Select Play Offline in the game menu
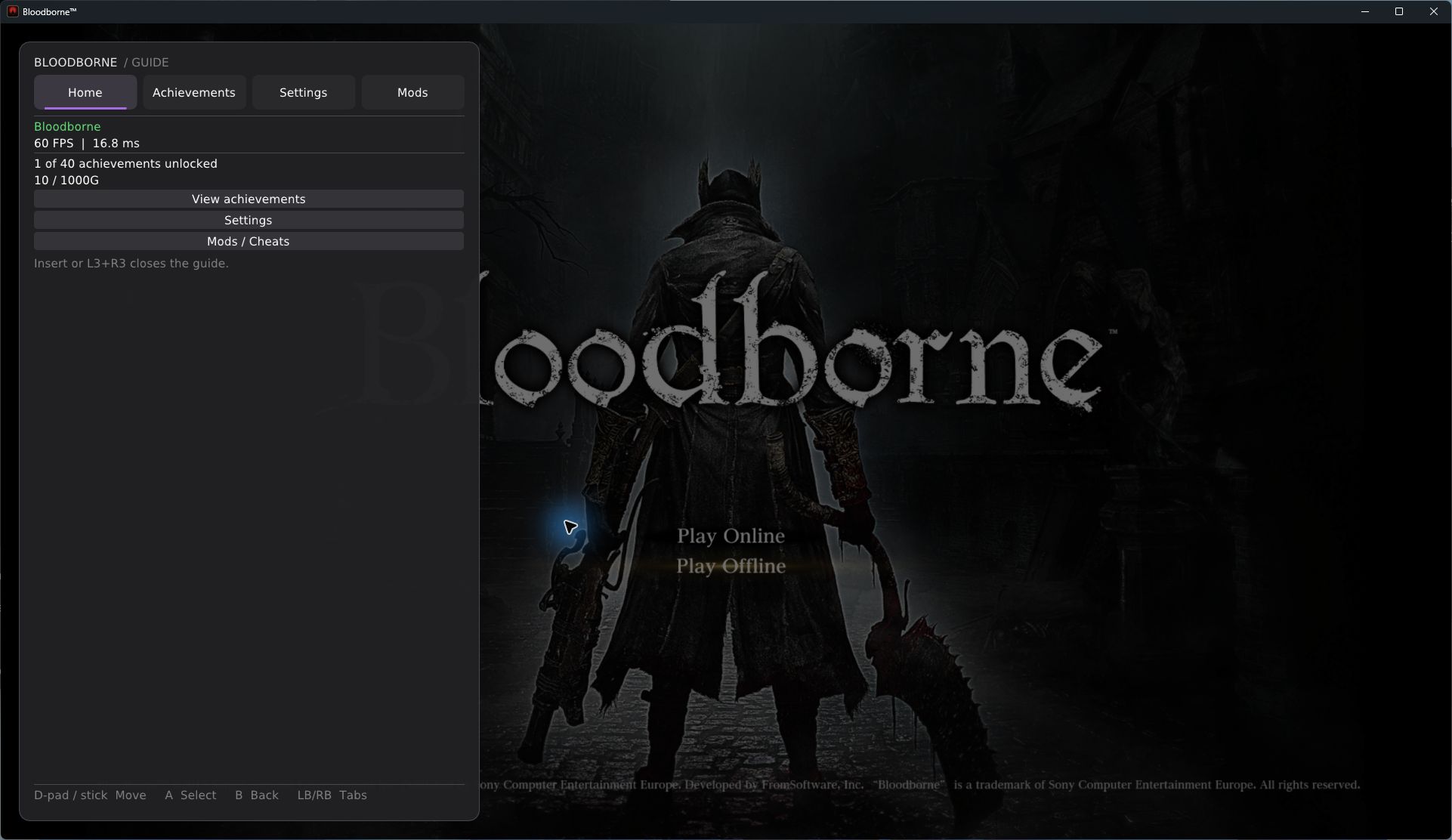The image size is (1452, 840). tap(731, 566)
